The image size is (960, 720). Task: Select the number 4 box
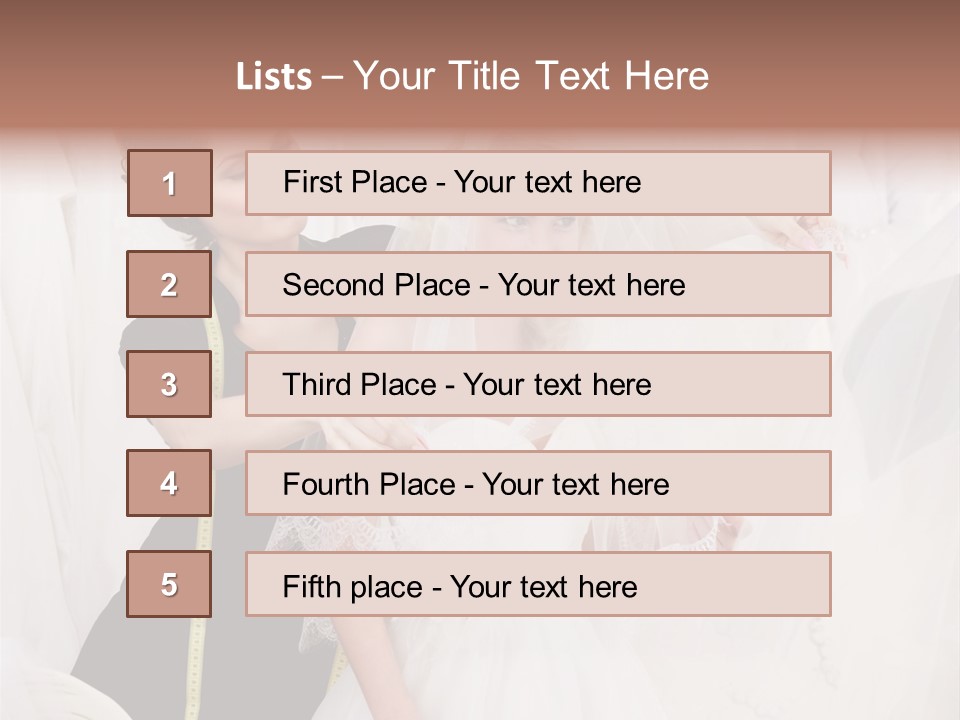[x=169, y=483]
